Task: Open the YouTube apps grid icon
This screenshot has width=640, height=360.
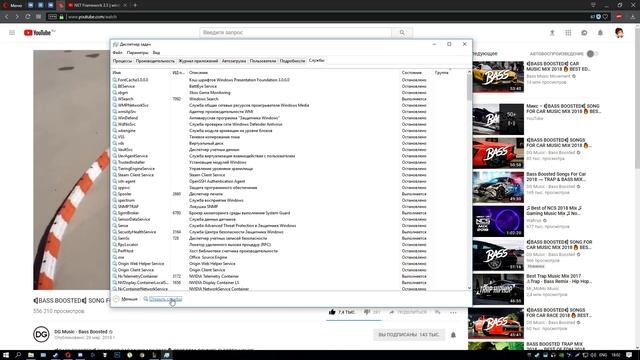Action: coord(568,33)
